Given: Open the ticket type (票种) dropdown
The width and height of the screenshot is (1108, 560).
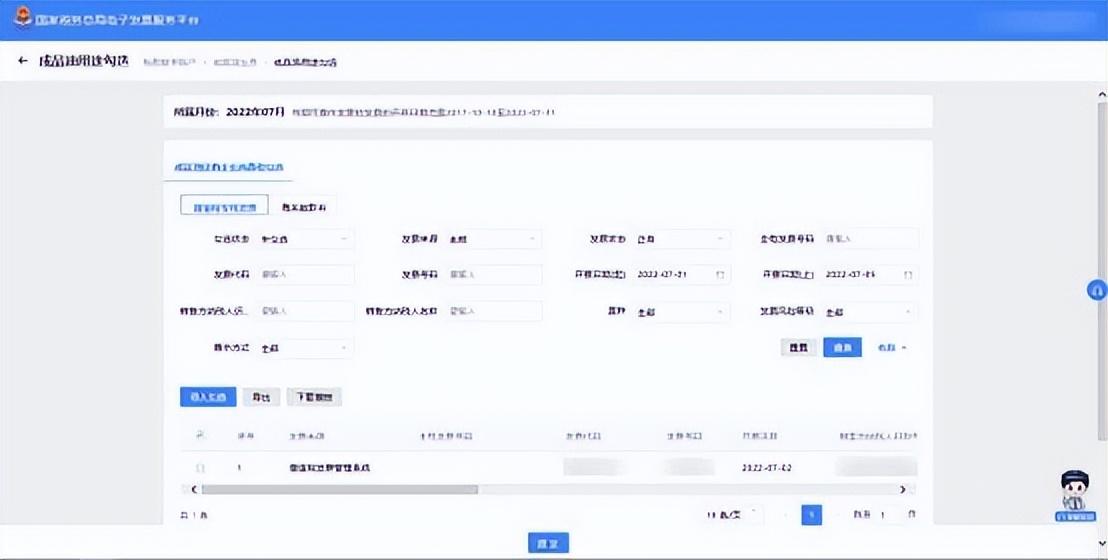Looking at the screenshot, I should [681, 311].
